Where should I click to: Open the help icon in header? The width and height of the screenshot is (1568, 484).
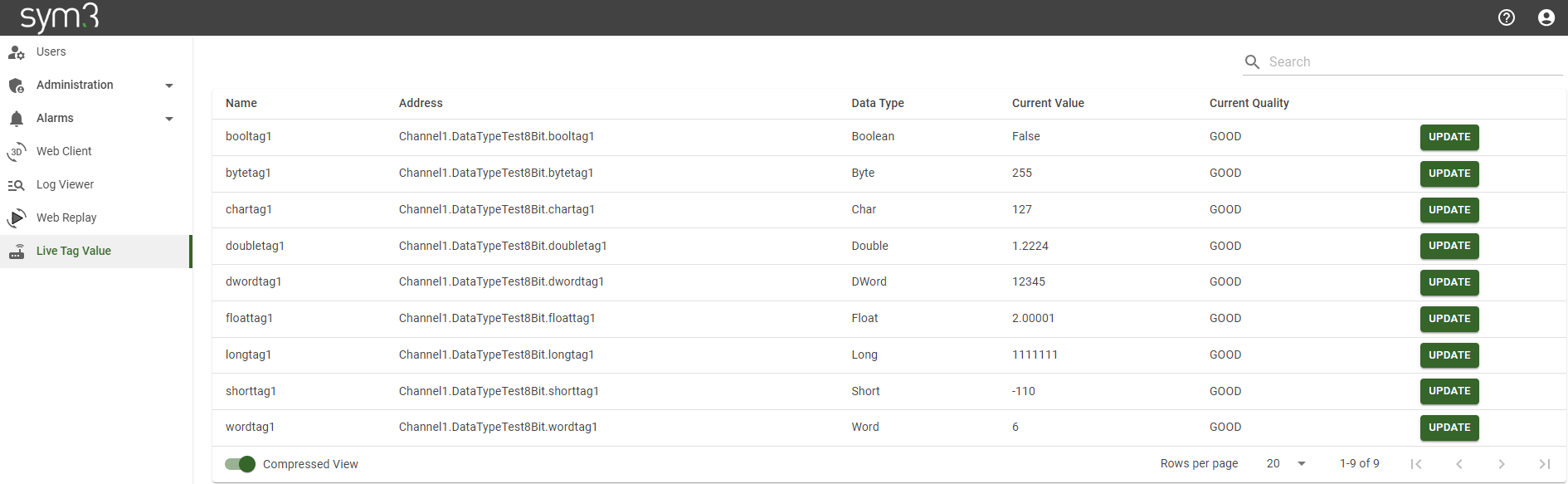[x=1507, y=17]
